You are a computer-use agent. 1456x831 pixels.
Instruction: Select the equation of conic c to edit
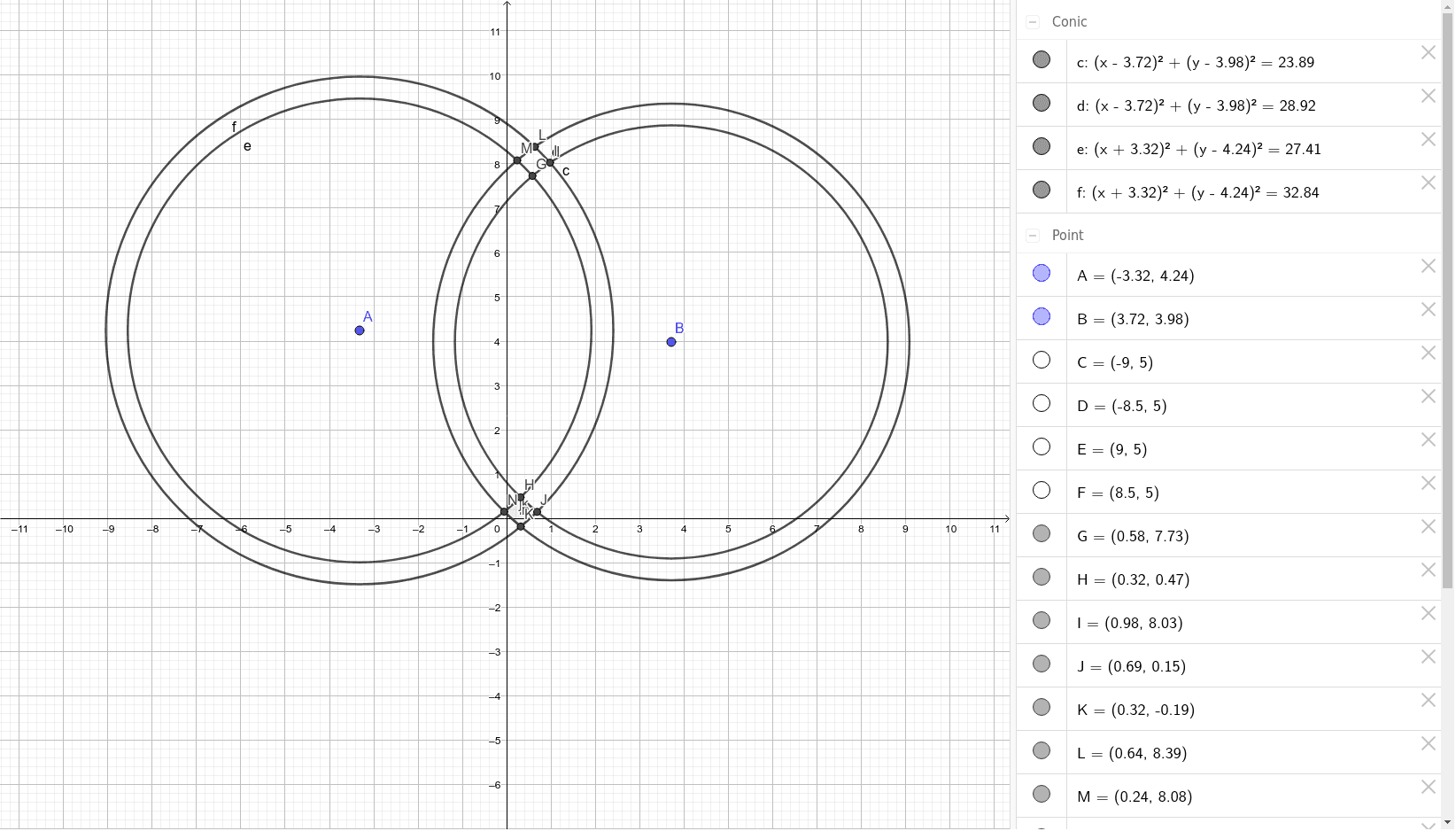[1196, 62]
